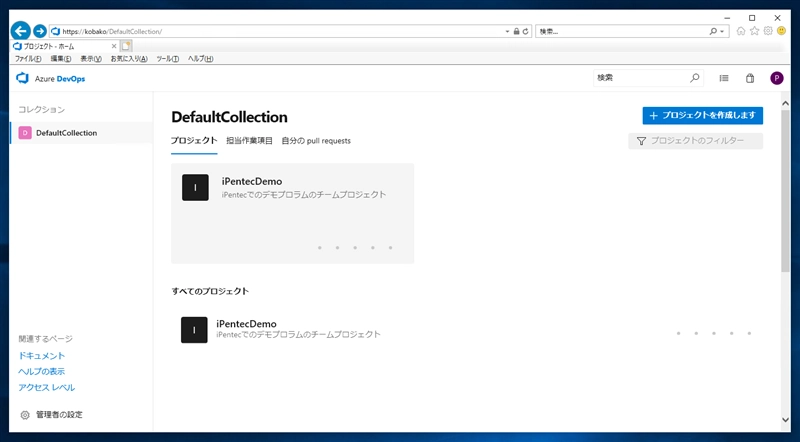The width and height of the screenshot is (800, 442).
Task: Click the ヘルプの表示 link
Action: click(42, 372)
